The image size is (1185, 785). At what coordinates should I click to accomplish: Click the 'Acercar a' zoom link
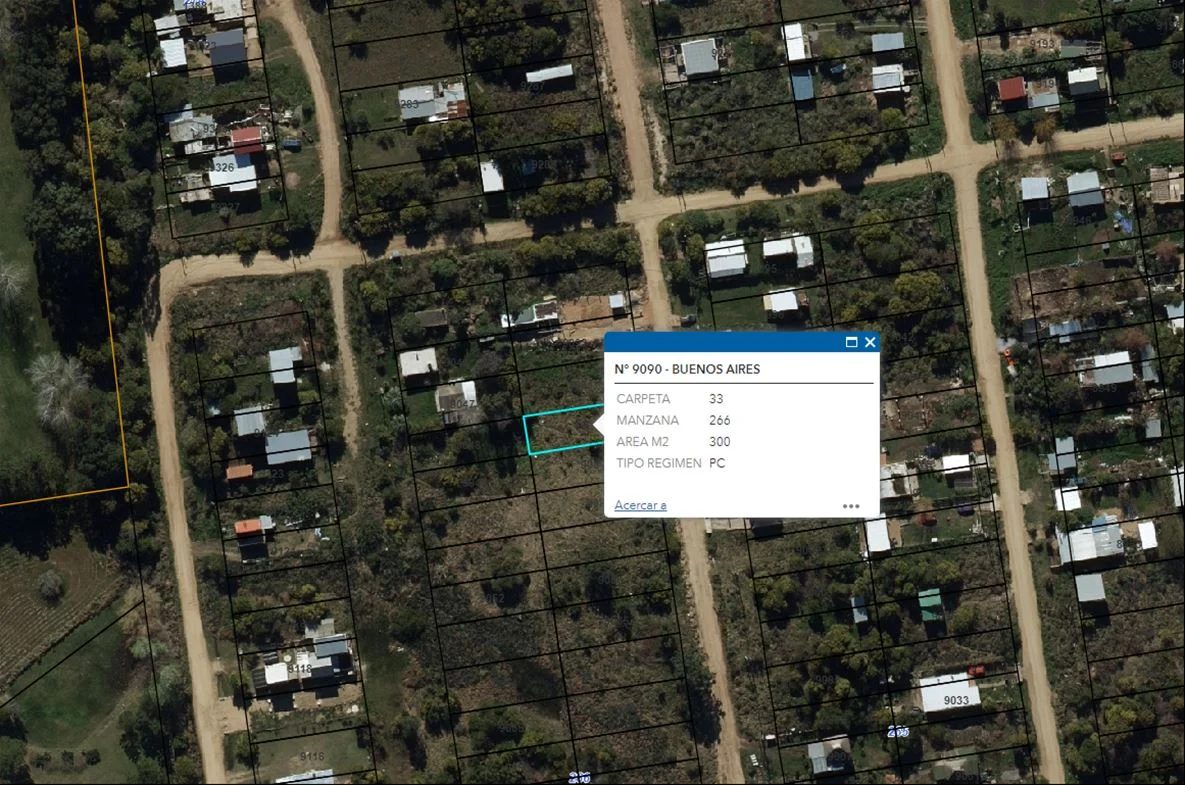click(x=640, y=505)
